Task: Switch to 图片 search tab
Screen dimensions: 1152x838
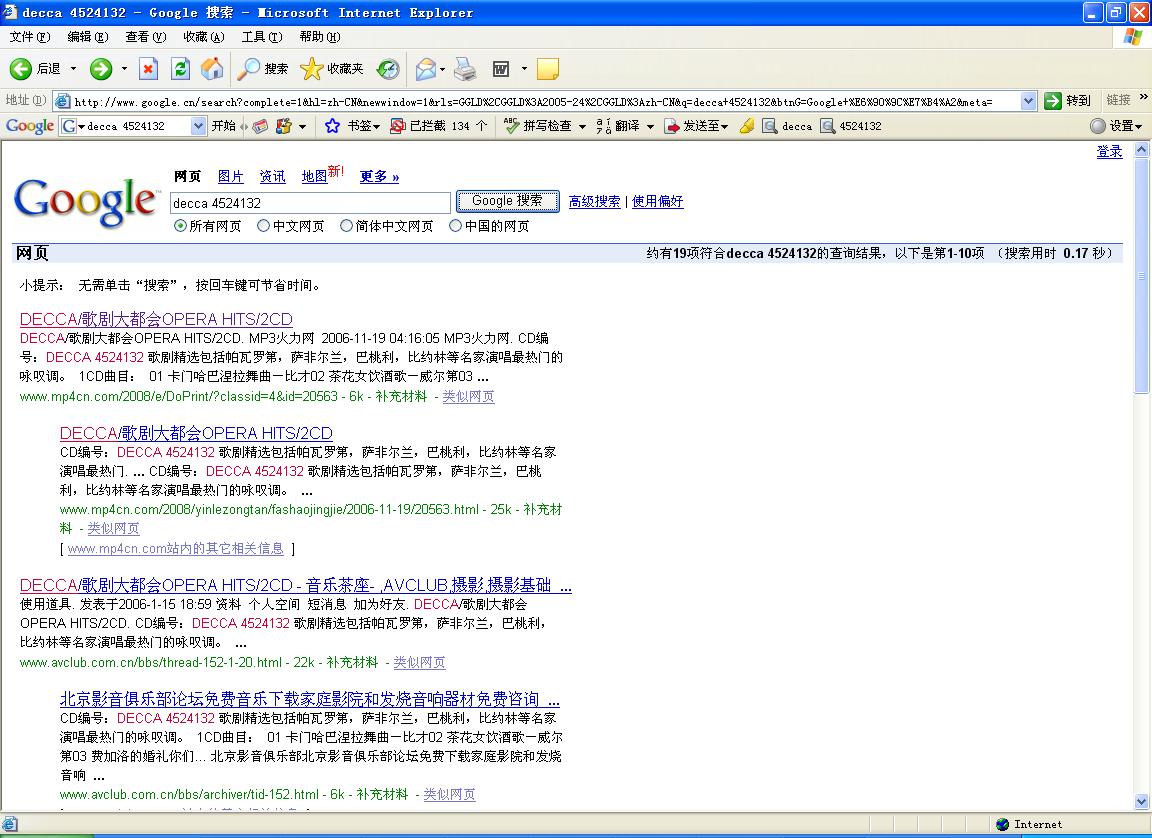Action: coord(231,176)
